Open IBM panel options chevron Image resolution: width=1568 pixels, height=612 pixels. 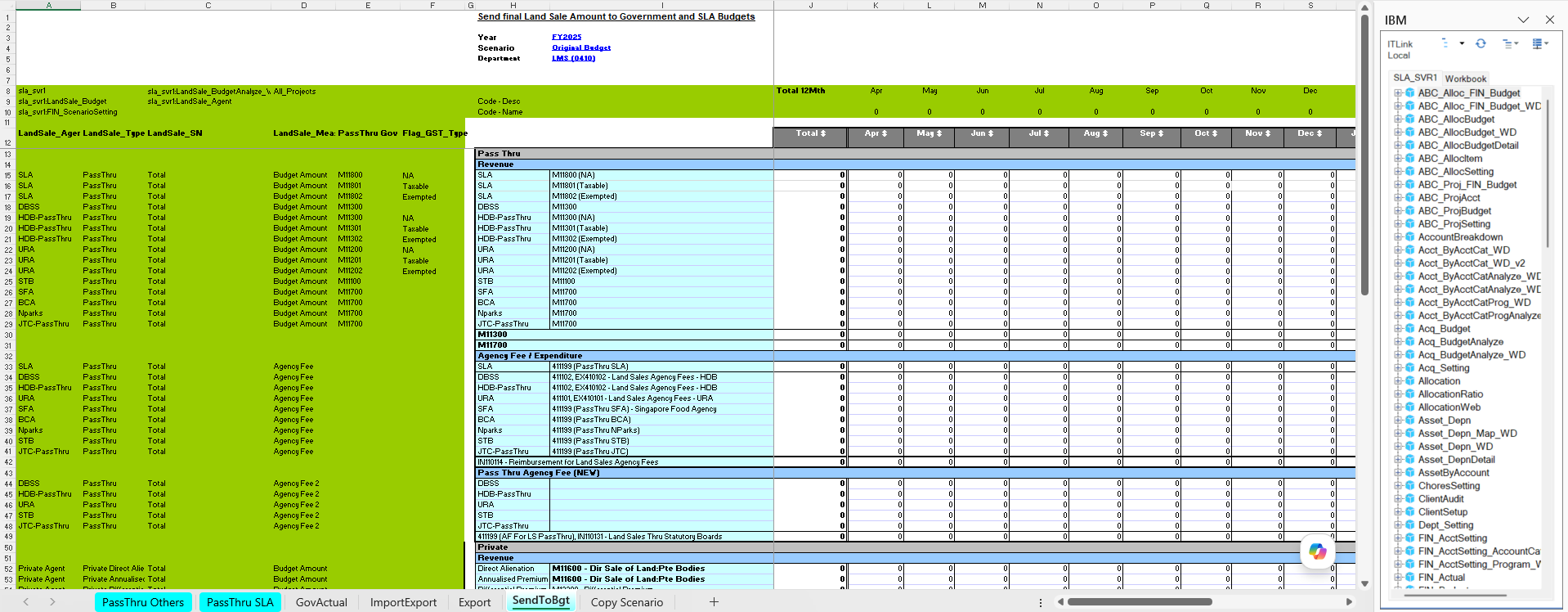[1523, 20]
